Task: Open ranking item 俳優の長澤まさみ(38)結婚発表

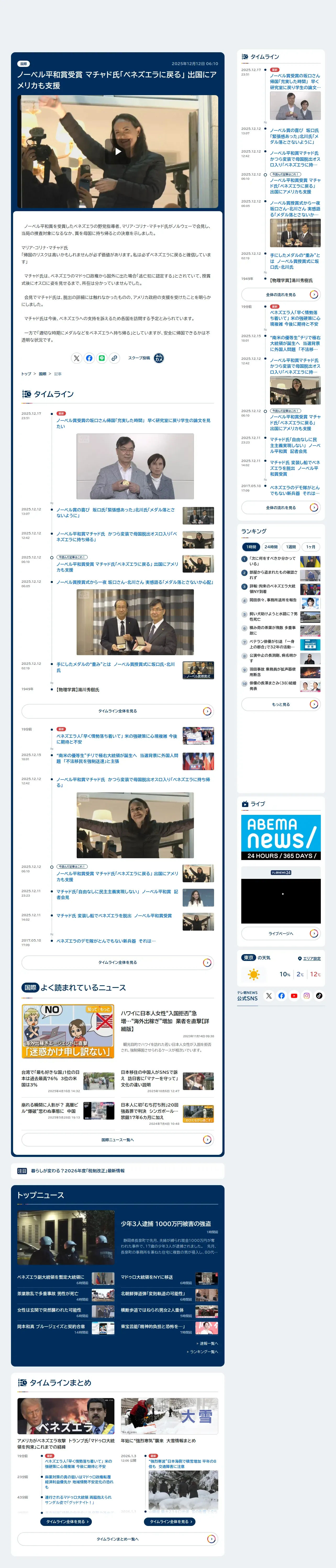Action: pyautogui.click(x=281, y=686)
